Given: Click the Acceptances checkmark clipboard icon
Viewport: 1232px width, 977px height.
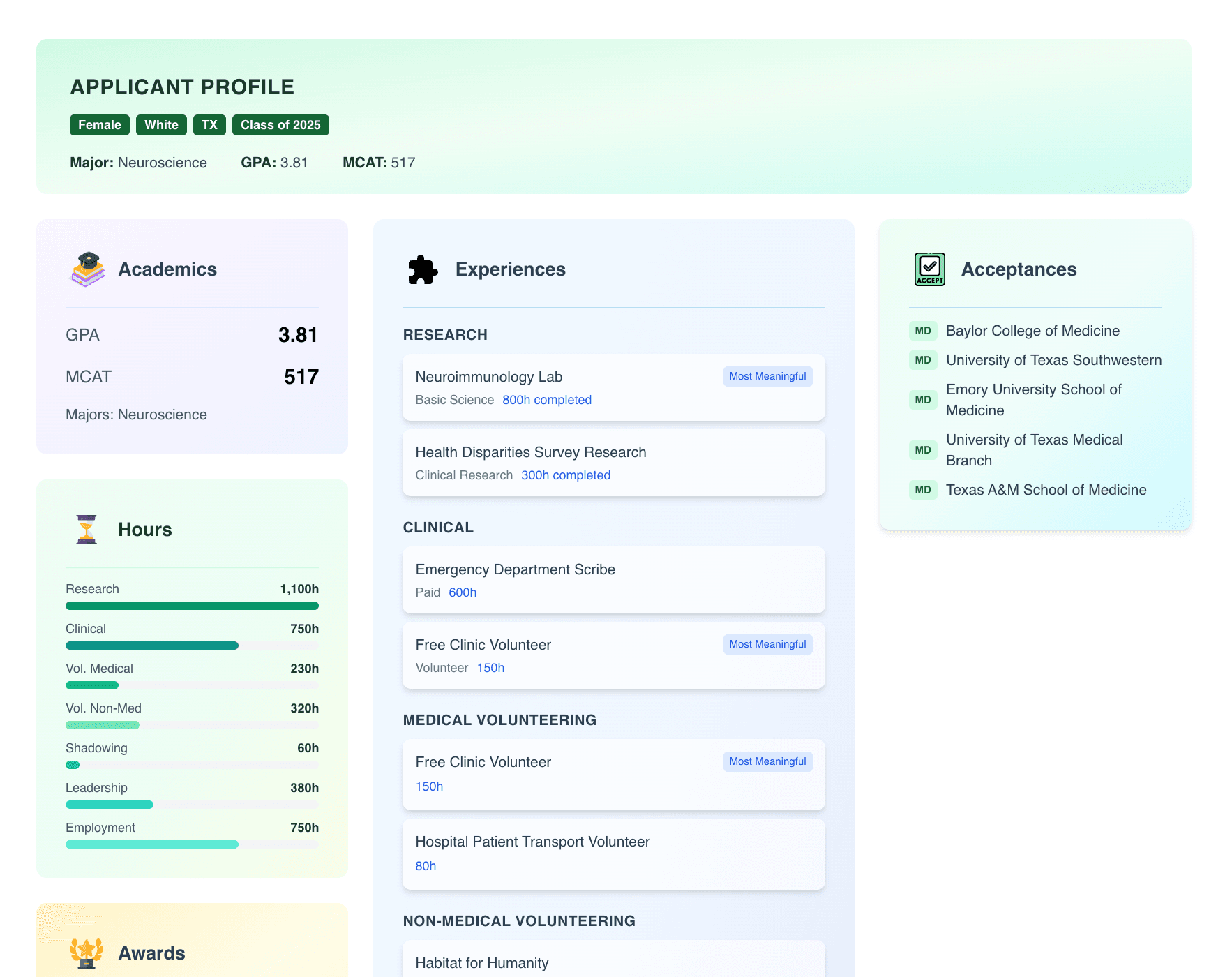Looking at the screenshot, I should [x=929, y=269].
